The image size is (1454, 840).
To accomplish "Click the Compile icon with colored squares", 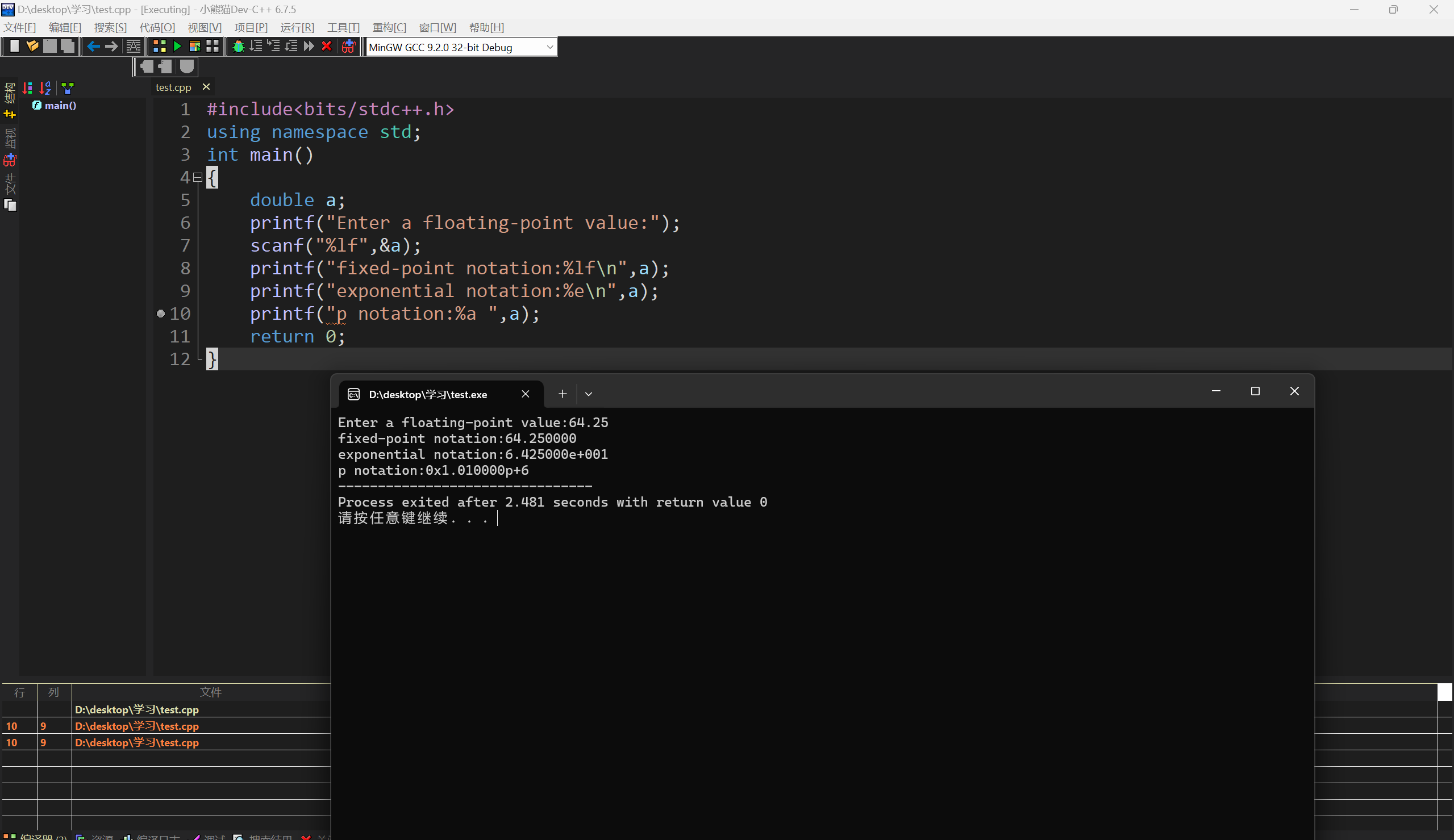I will (x=159, y=47).
